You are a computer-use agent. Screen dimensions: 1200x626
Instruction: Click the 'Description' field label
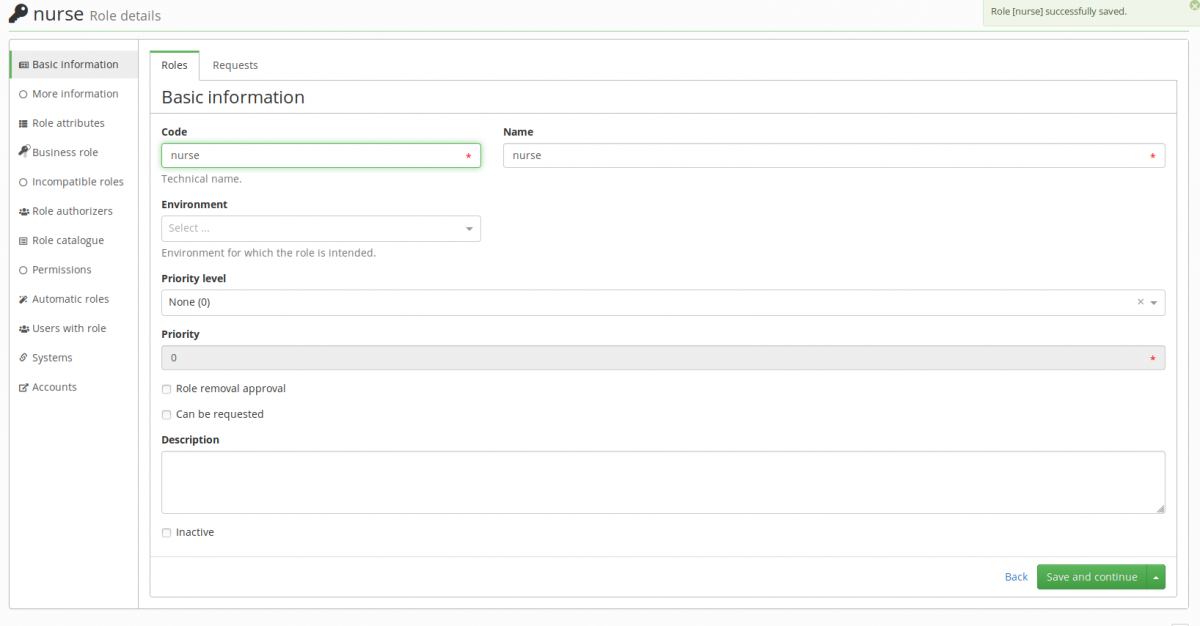(190, 440)
